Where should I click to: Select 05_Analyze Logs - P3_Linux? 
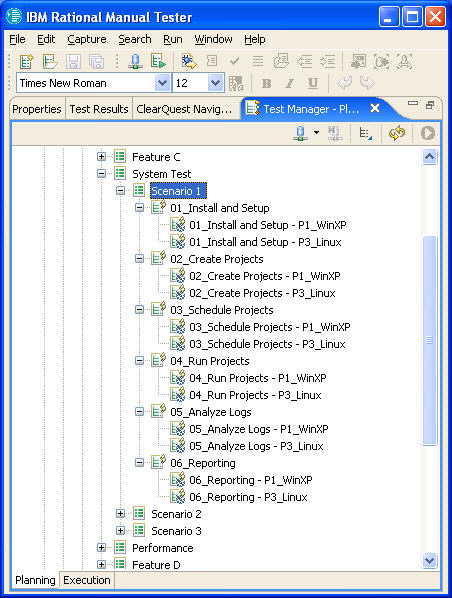tap(256, 446)
